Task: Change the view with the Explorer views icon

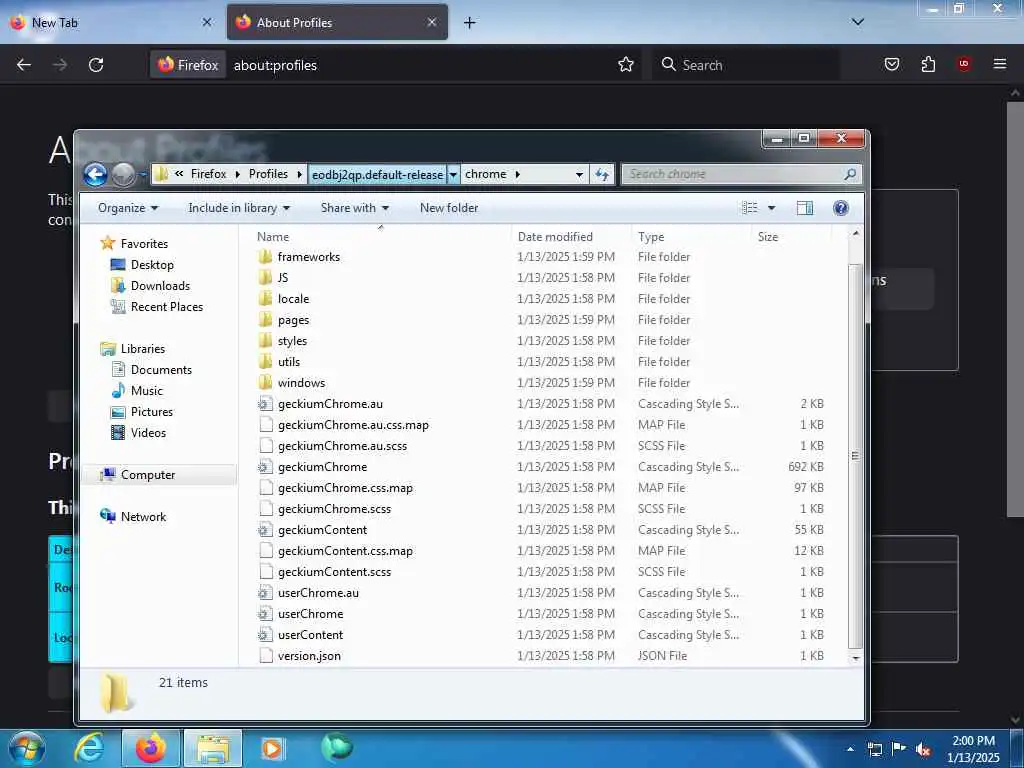Action: click(750, 208)
